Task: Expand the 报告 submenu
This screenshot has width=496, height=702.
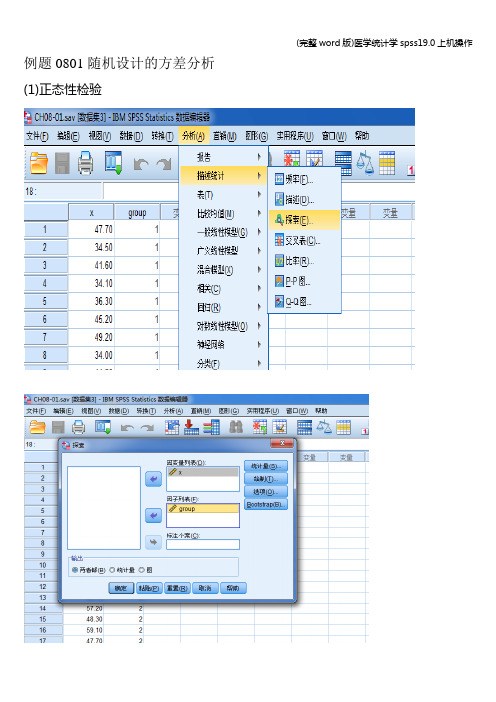Action: point(223,157)
